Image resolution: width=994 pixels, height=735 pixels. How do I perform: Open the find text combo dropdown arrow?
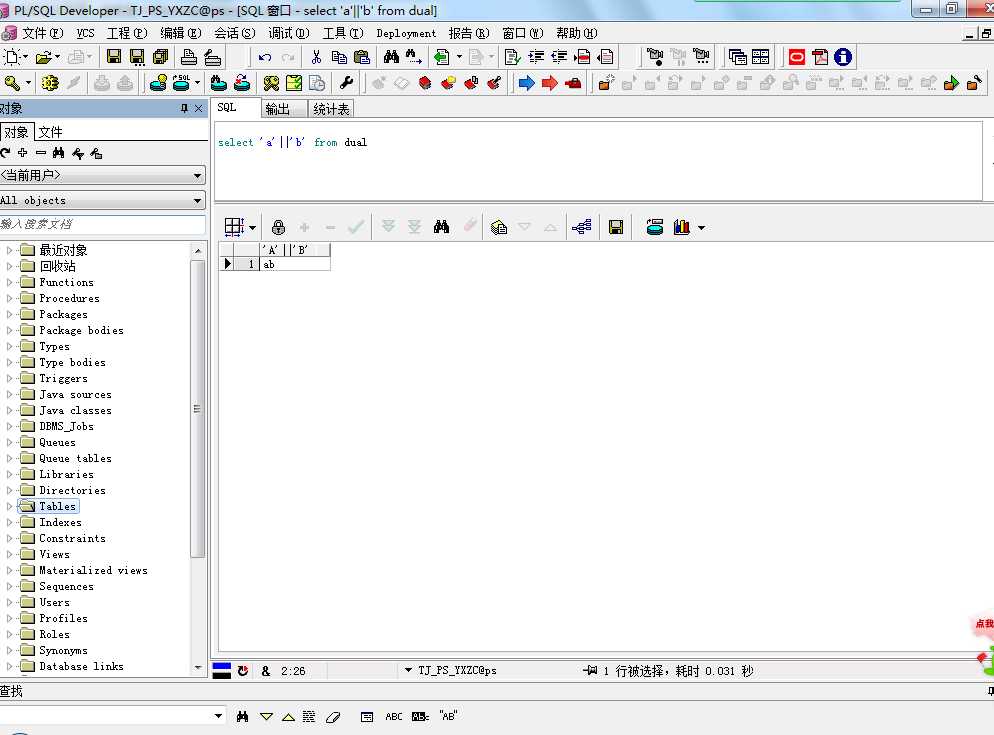coord(218,716)
